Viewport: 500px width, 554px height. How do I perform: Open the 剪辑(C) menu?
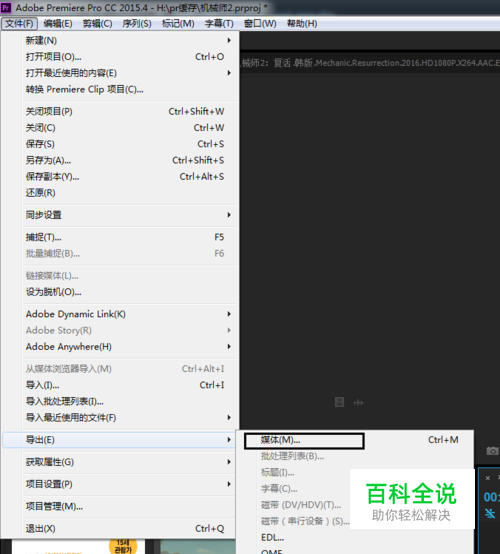click(98, 24)
